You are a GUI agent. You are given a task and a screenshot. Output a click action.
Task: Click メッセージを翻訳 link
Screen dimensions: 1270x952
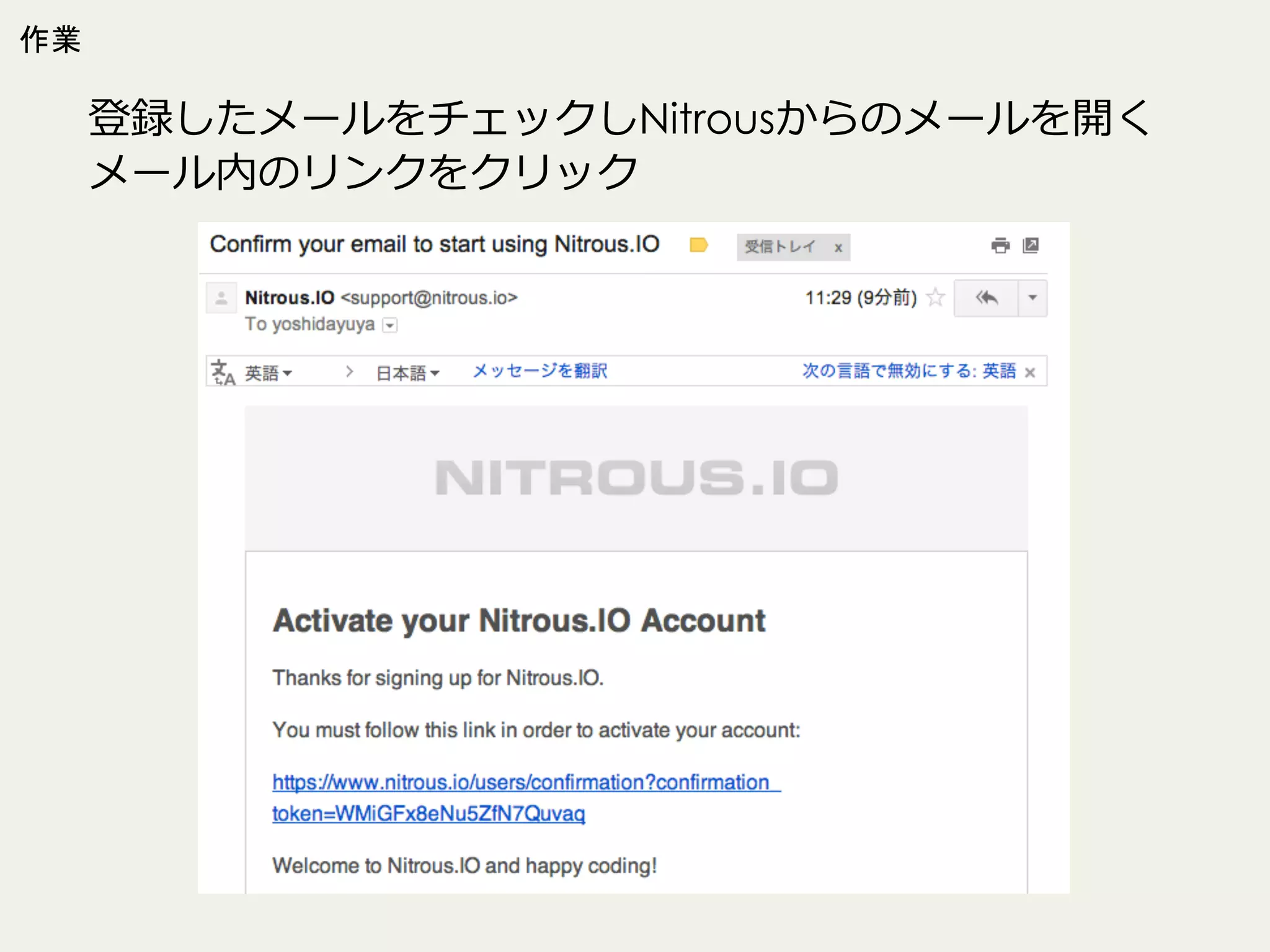click(x=540, y=371)
